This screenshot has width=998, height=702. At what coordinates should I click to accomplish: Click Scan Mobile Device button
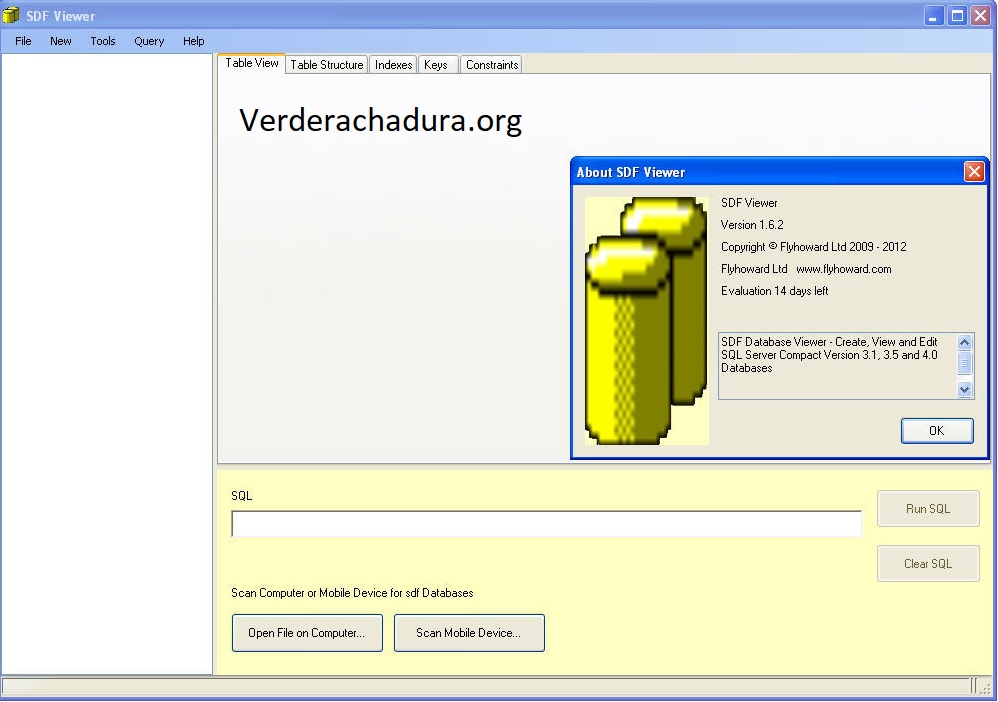coord(469,633)
